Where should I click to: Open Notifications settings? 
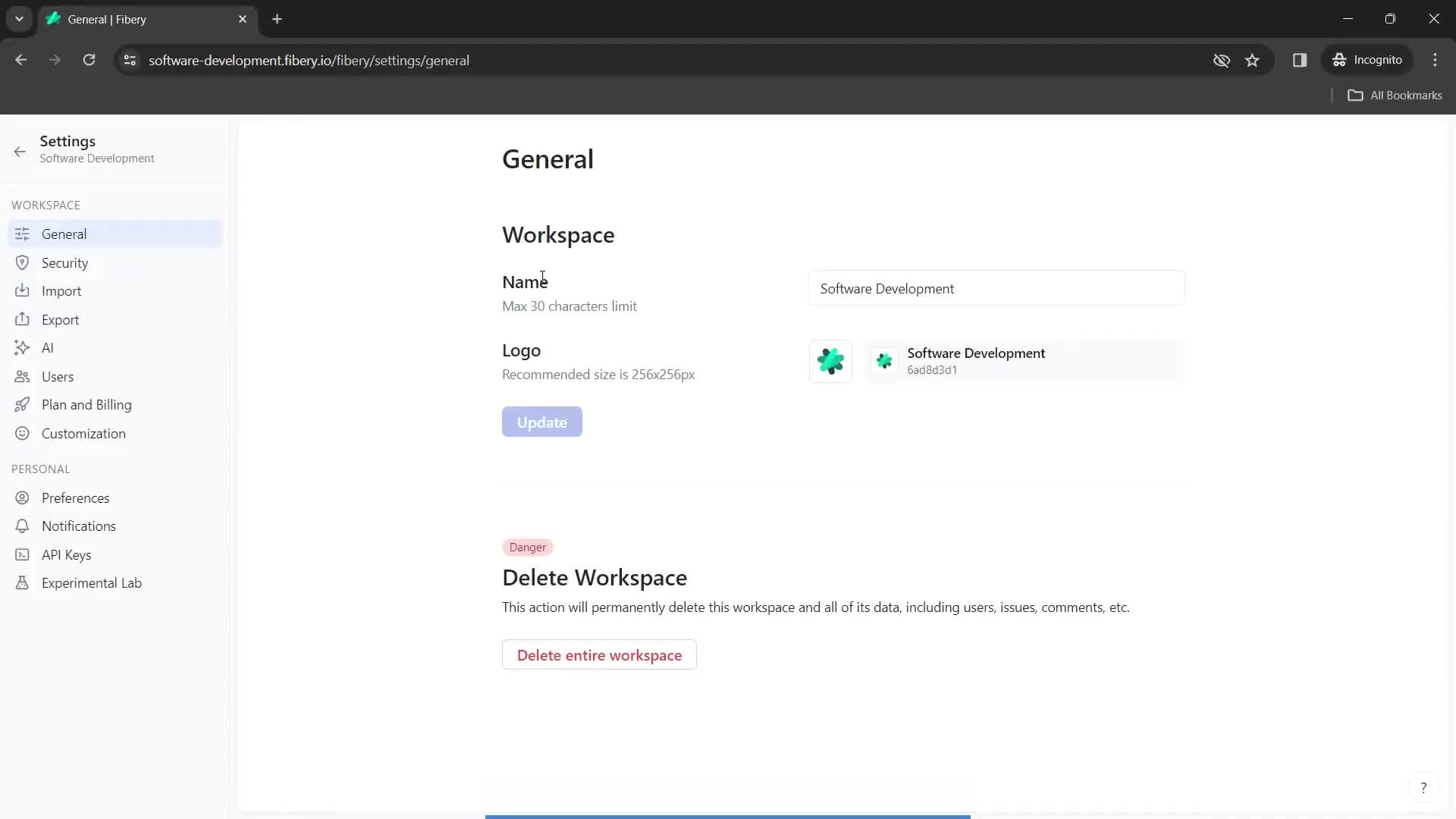tap(115, 526)
